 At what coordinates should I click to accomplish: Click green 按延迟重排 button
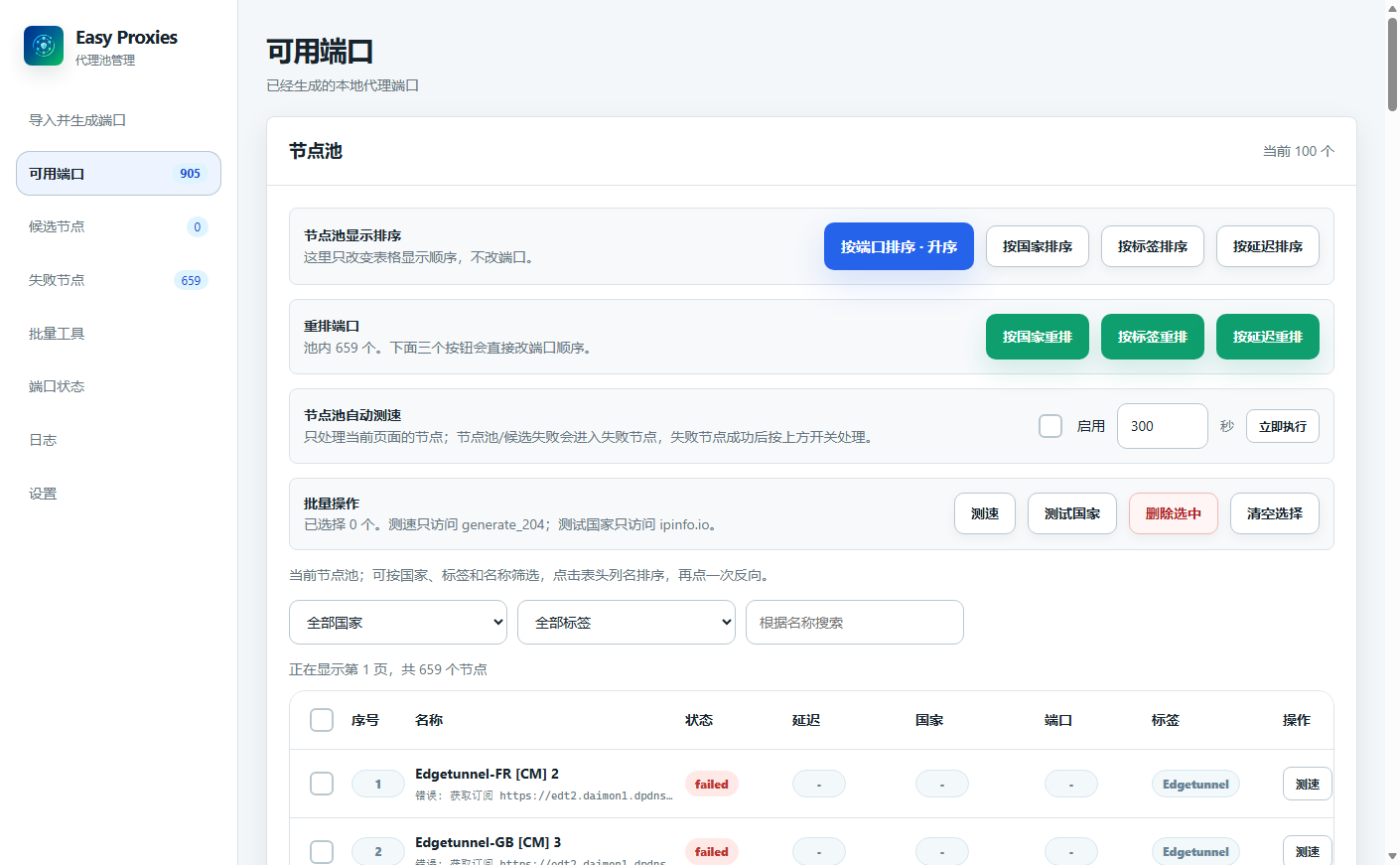pos(1268,337)
